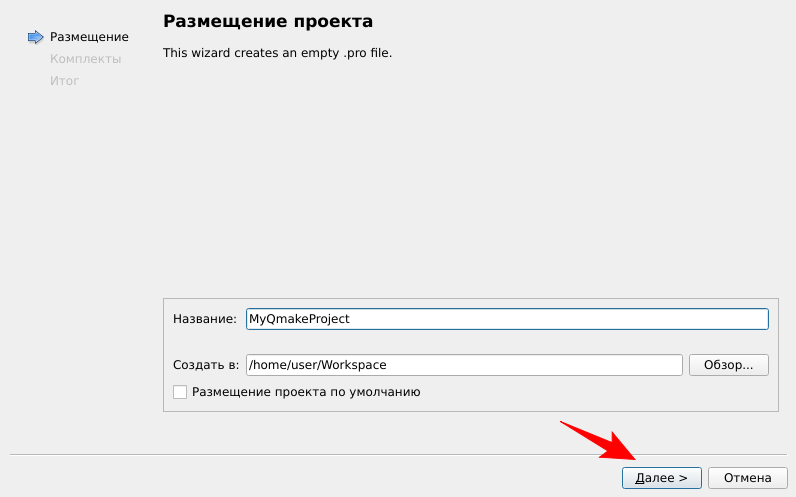Image resolution: width=796 pixels, height=497 pixels.
Task: Click the Название input field with MyQmakeProject
Action: (x=506, y=319)
